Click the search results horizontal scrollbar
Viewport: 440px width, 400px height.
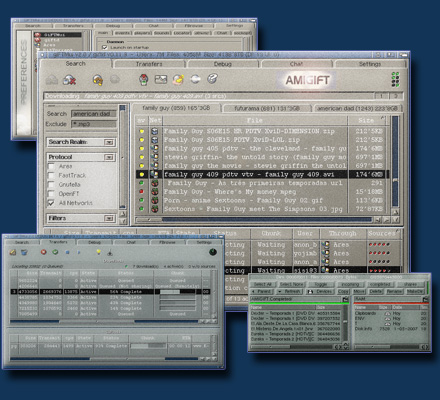(x=254, y=220)
